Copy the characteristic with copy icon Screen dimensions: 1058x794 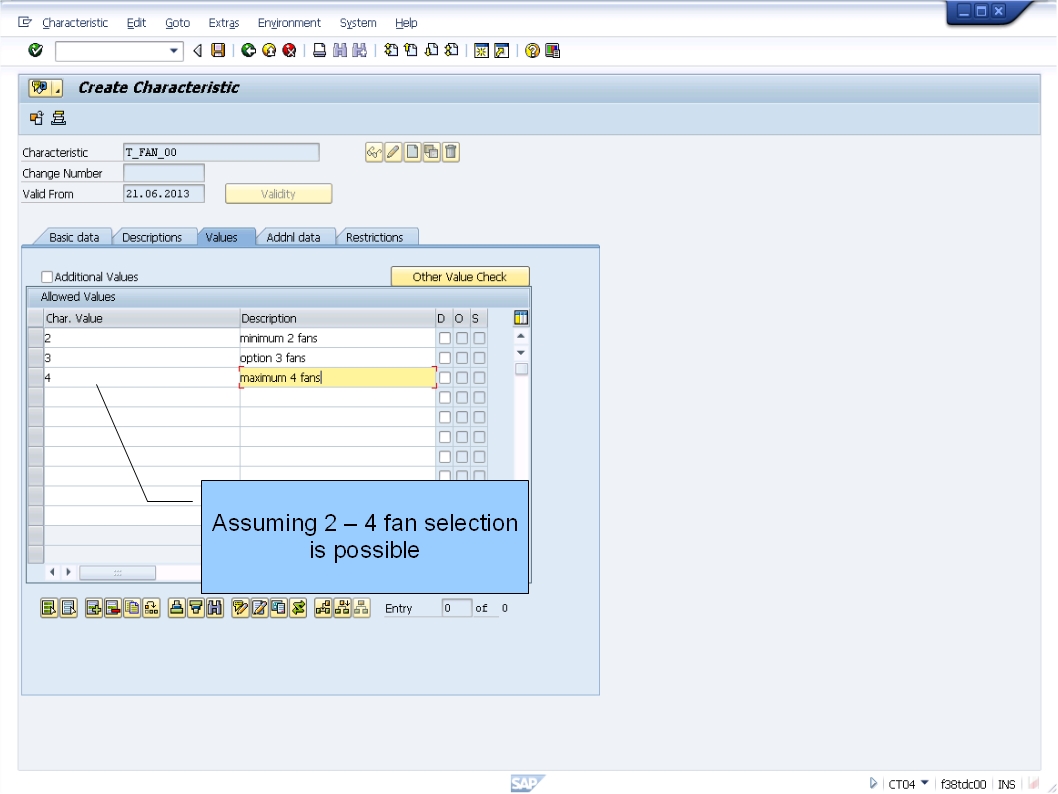(431, 152)
